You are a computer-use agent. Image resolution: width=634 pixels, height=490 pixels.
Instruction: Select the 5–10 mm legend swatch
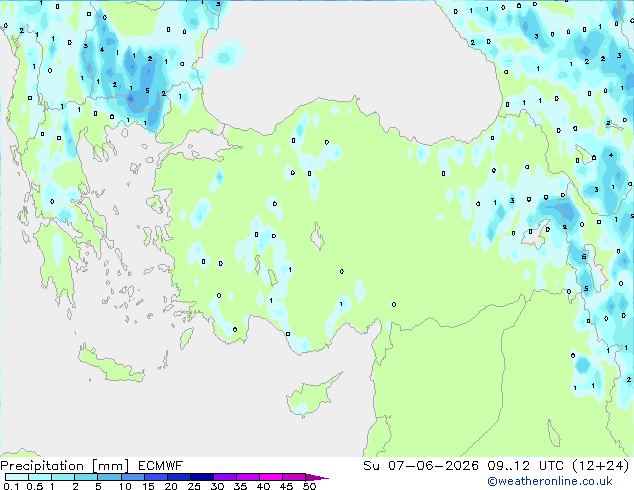coord(109,477)
